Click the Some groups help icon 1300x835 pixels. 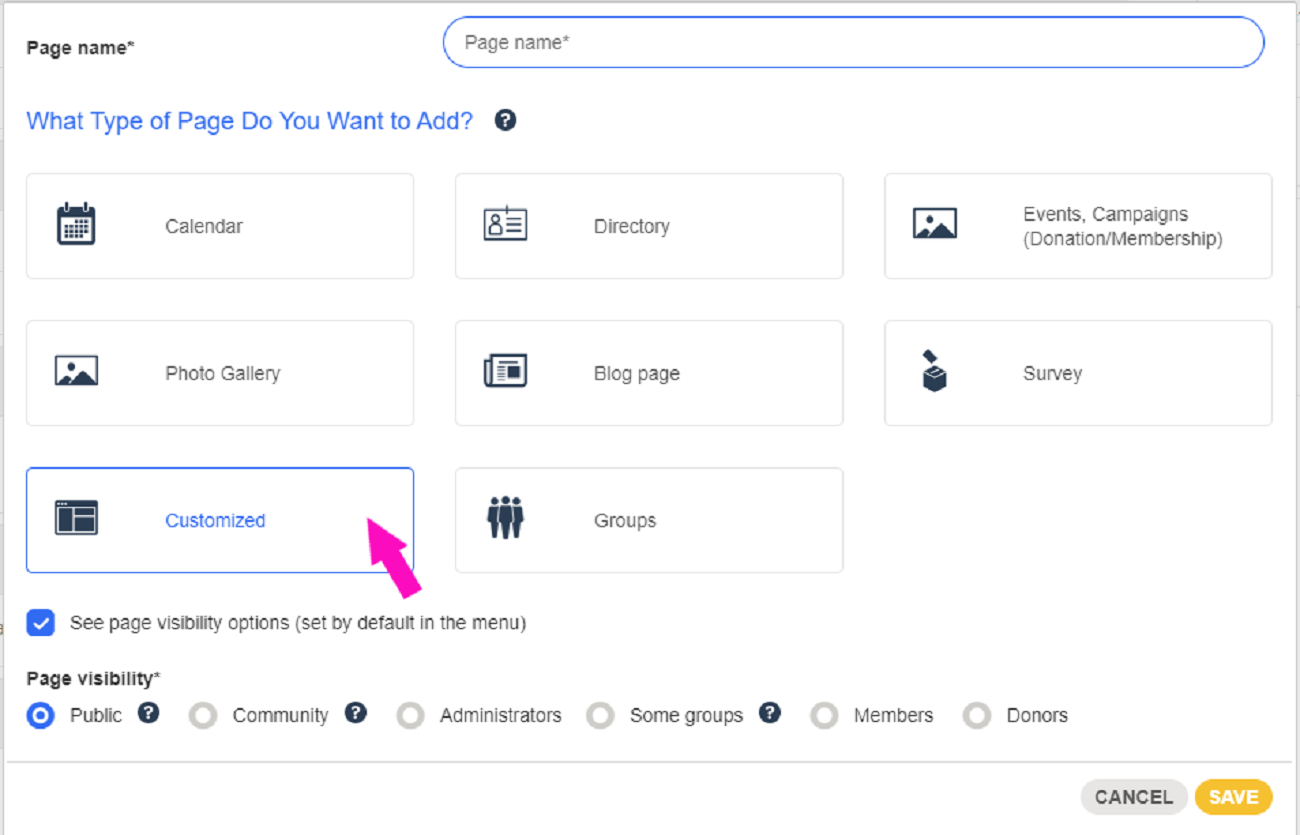click(769, 713)
